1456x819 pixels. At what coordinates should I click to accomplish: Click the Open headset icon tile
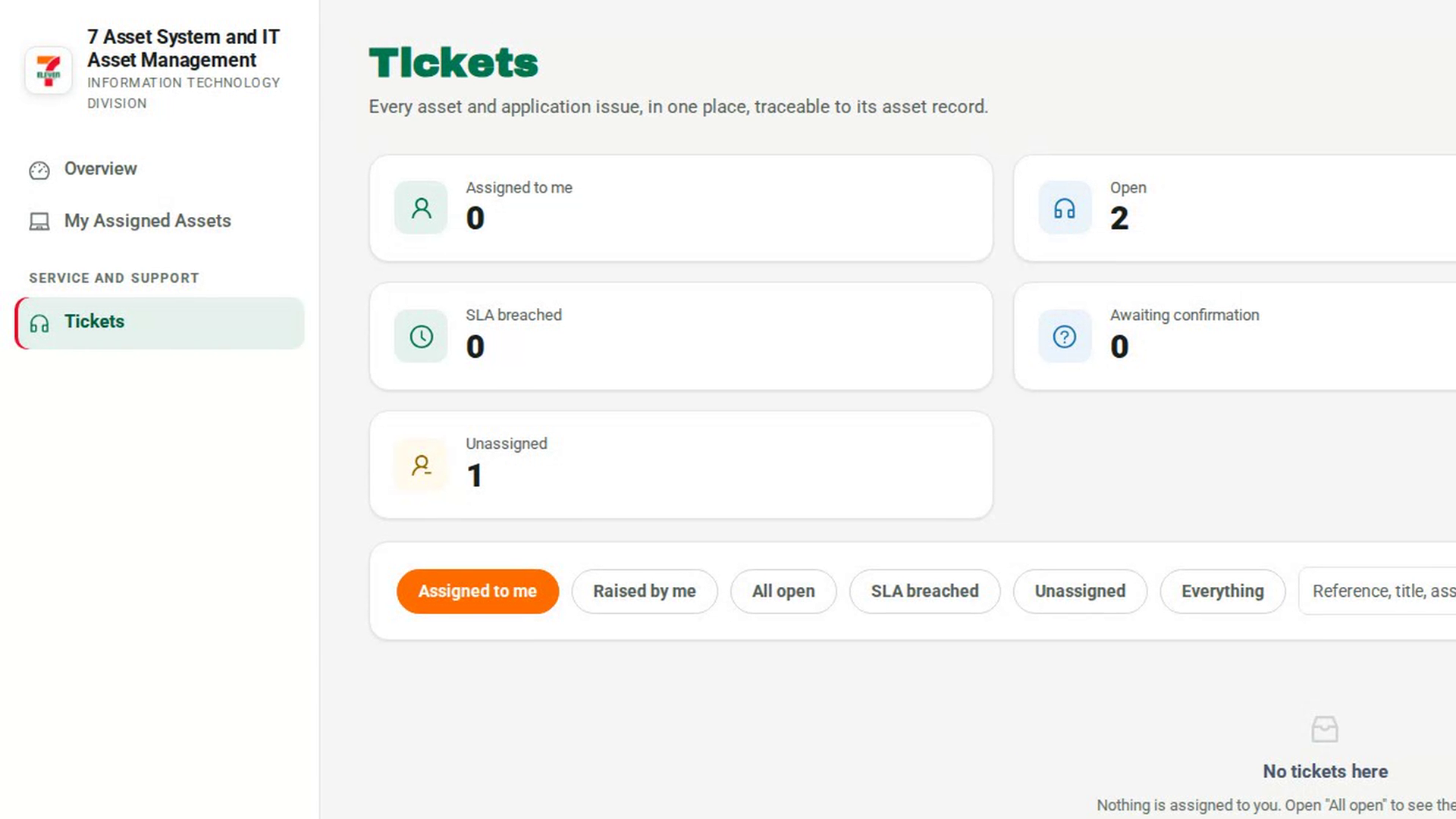coord(1065,208)
